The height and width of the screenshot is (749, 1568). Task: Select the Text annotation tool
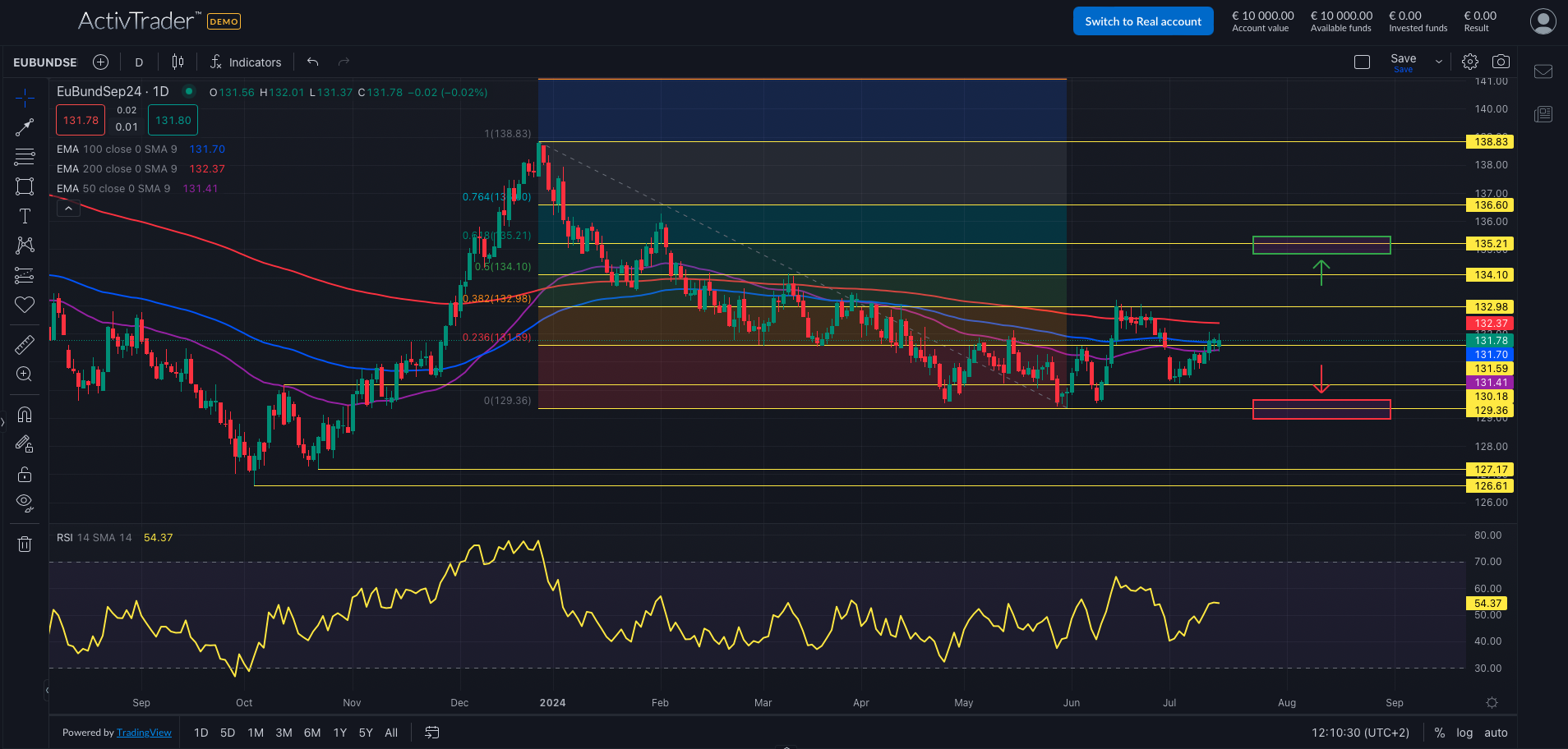(25, 216)
